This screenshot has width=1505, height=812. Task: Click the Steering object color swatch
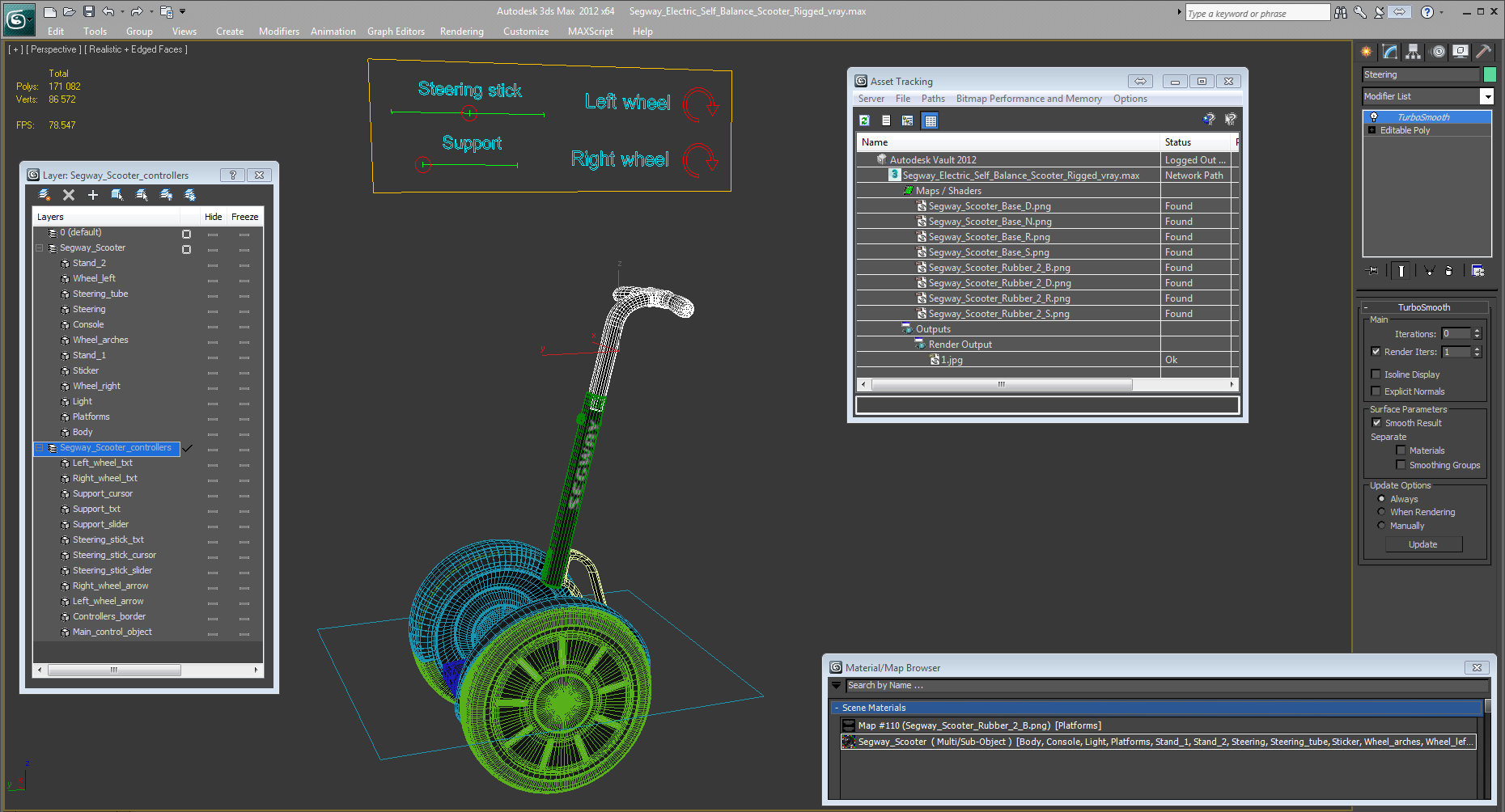tap(1490, 74)
